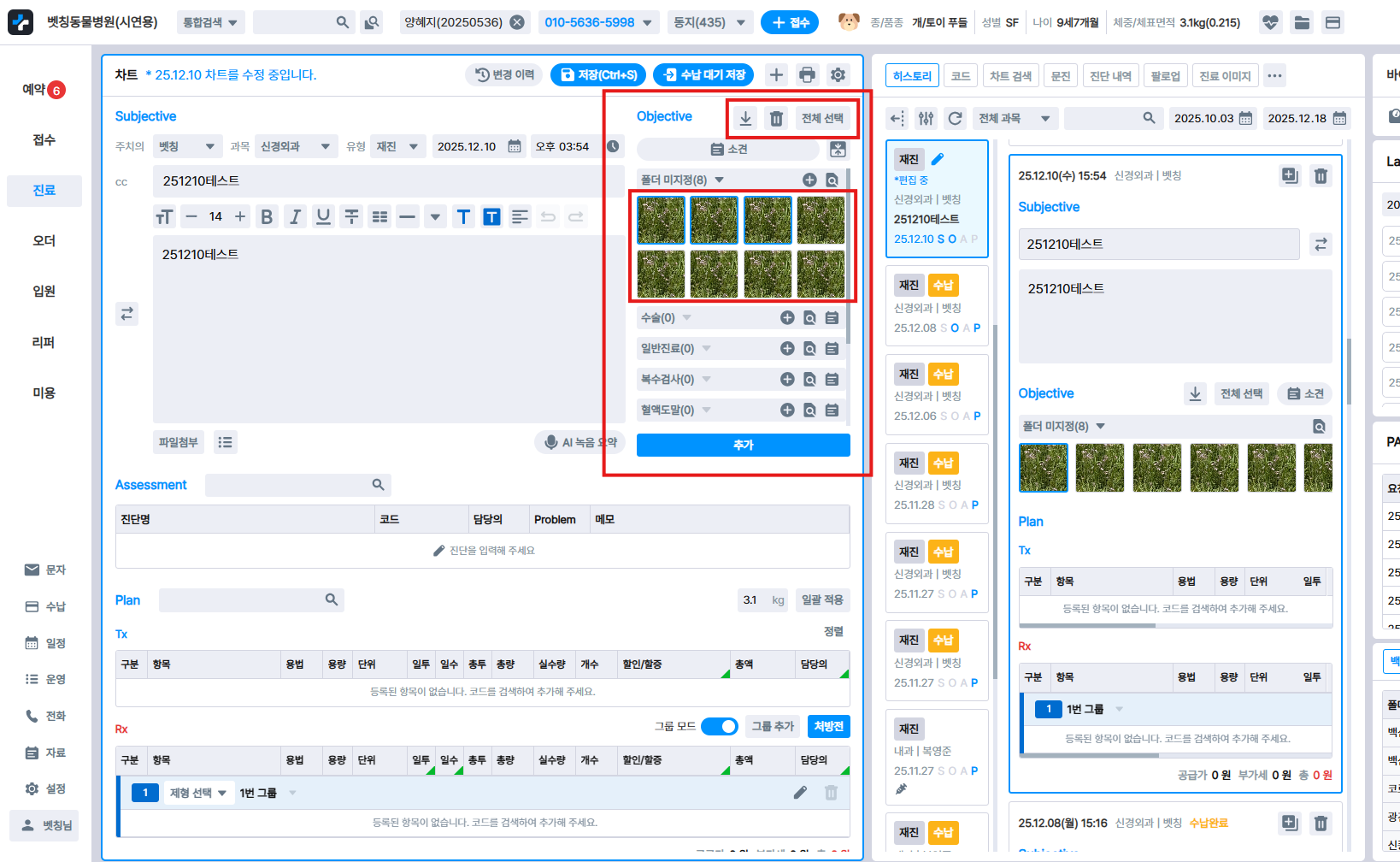Open the more tabs ellipsis menu
Screen dimensions: 1400x862
tap(1274, 75)
